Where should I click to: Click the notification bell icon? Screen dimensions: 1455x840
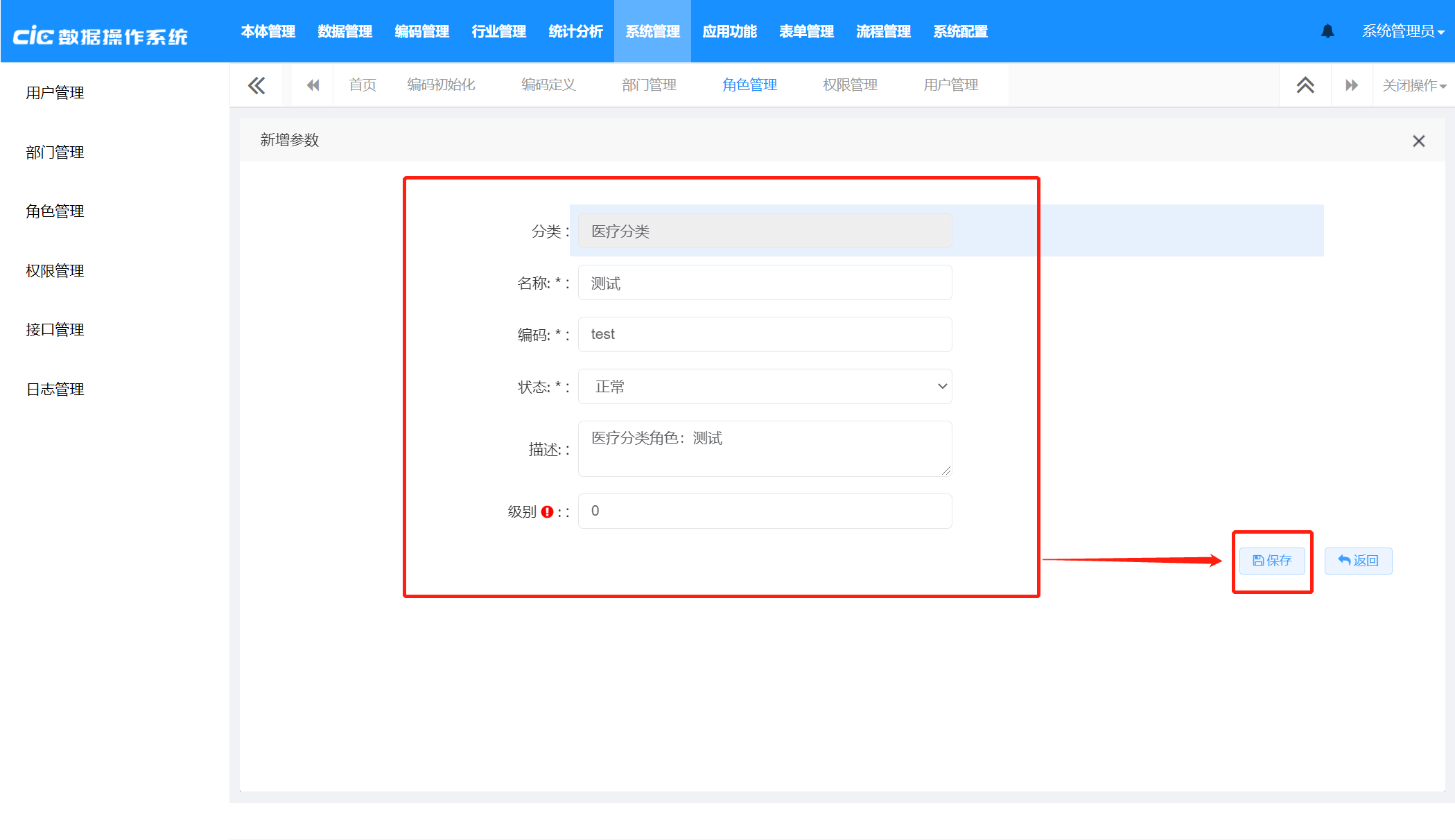(1327, 31)
